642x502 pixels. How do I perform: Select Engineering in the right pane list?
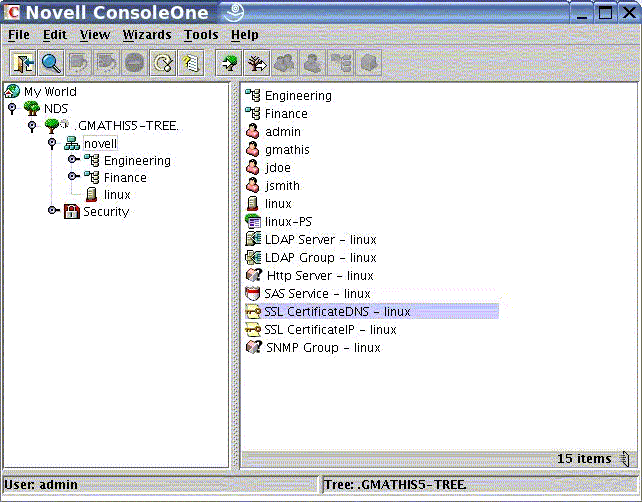pyautogui.click(x=298, y=95)
